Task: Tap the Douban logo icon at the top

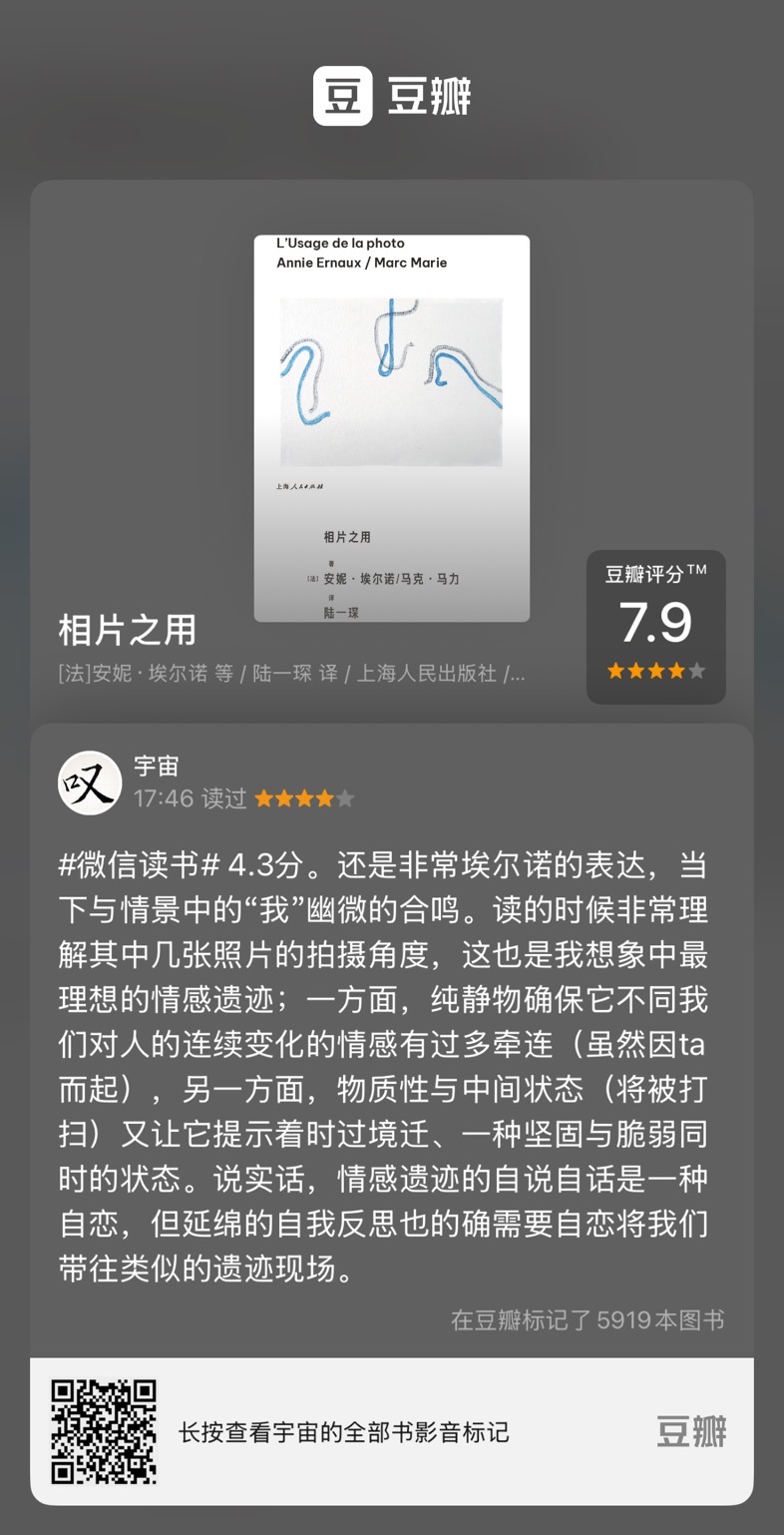Action: [342, 96]
